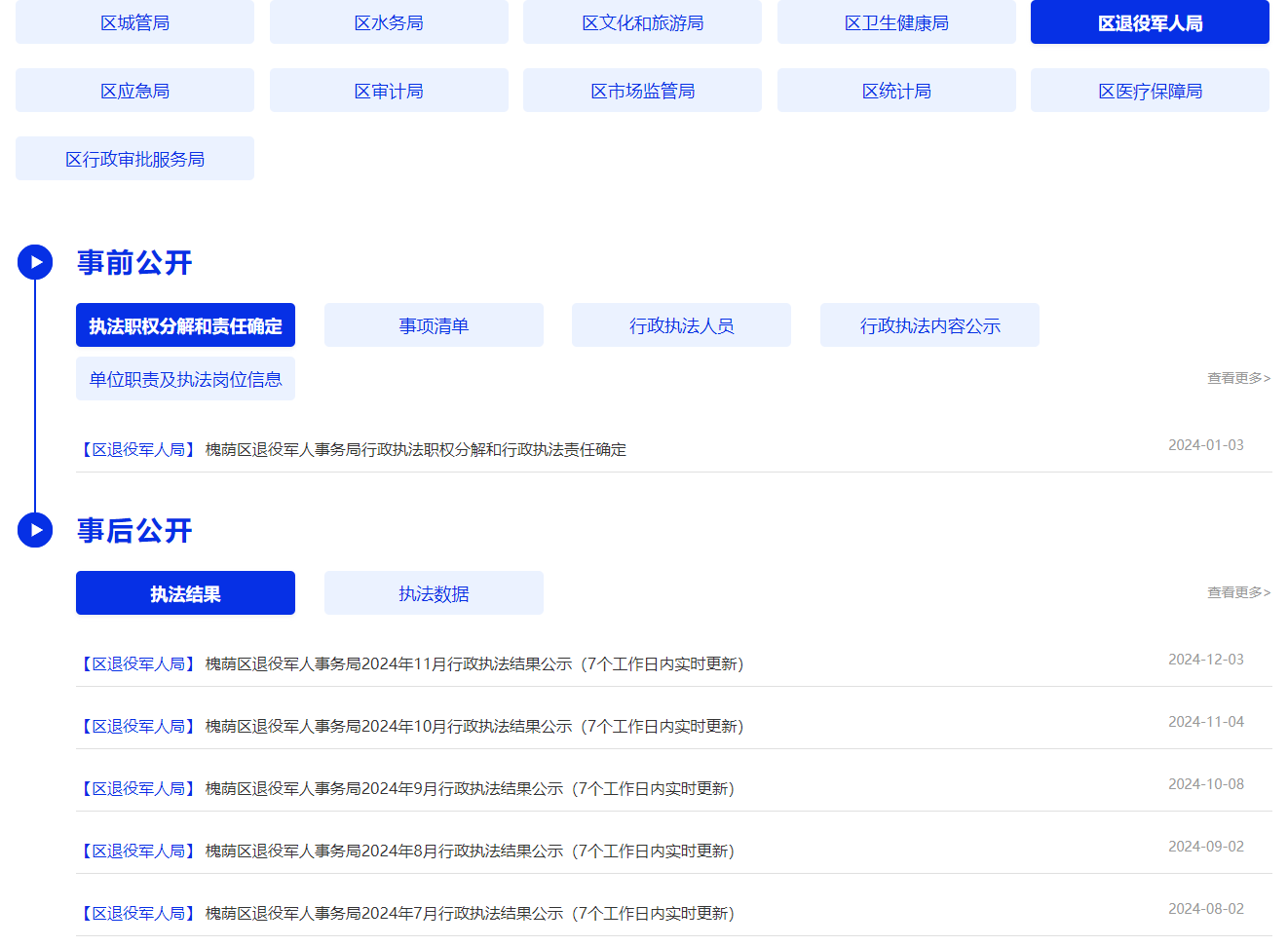Switch to 区卫生健康局 tab
This screenshot has width=1288, height=946.
click(x=896, y=22)
